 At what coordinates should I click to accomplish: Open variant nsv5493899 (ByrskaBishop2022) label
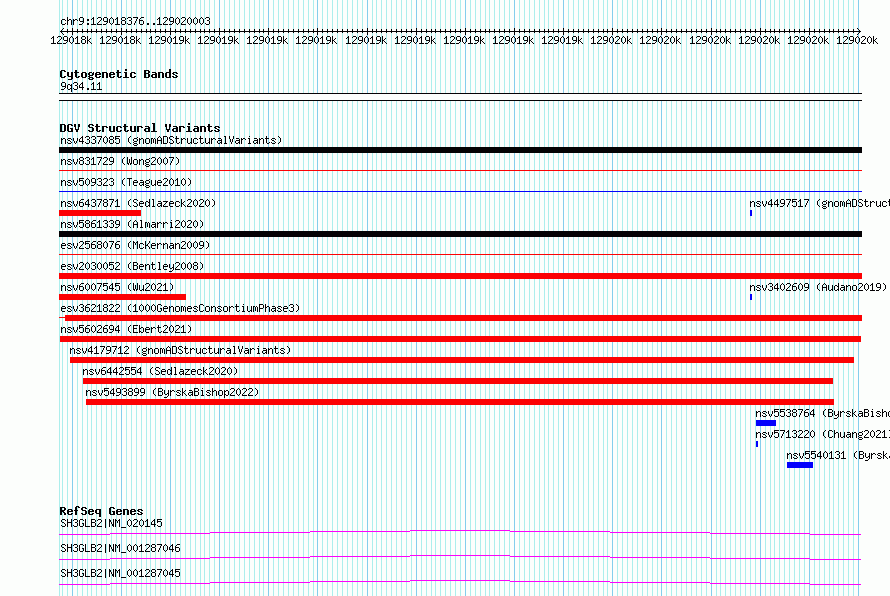[172, 392]
